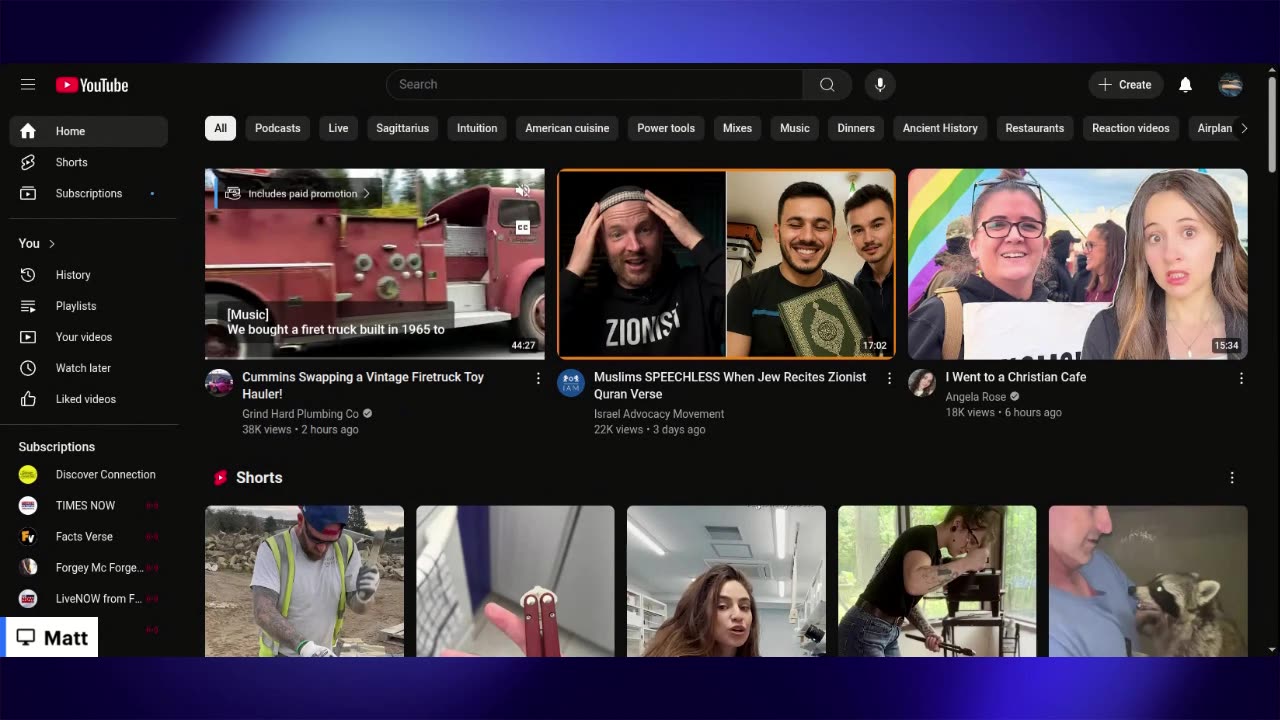Select the Dinners filter chip
This screenshot has height=720, width=1280.
click(856, 128)
